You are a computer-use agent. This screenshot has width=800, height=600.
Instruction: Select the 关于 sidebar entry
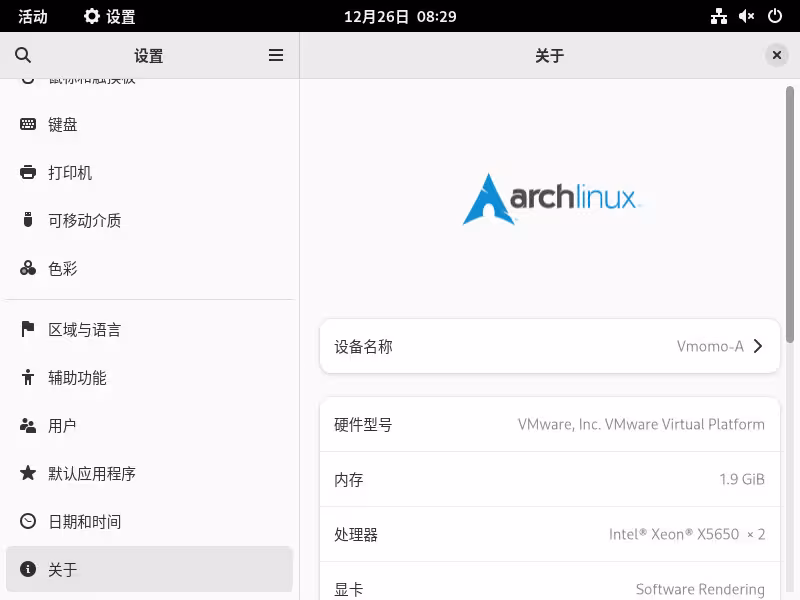(x=149, y=569)
